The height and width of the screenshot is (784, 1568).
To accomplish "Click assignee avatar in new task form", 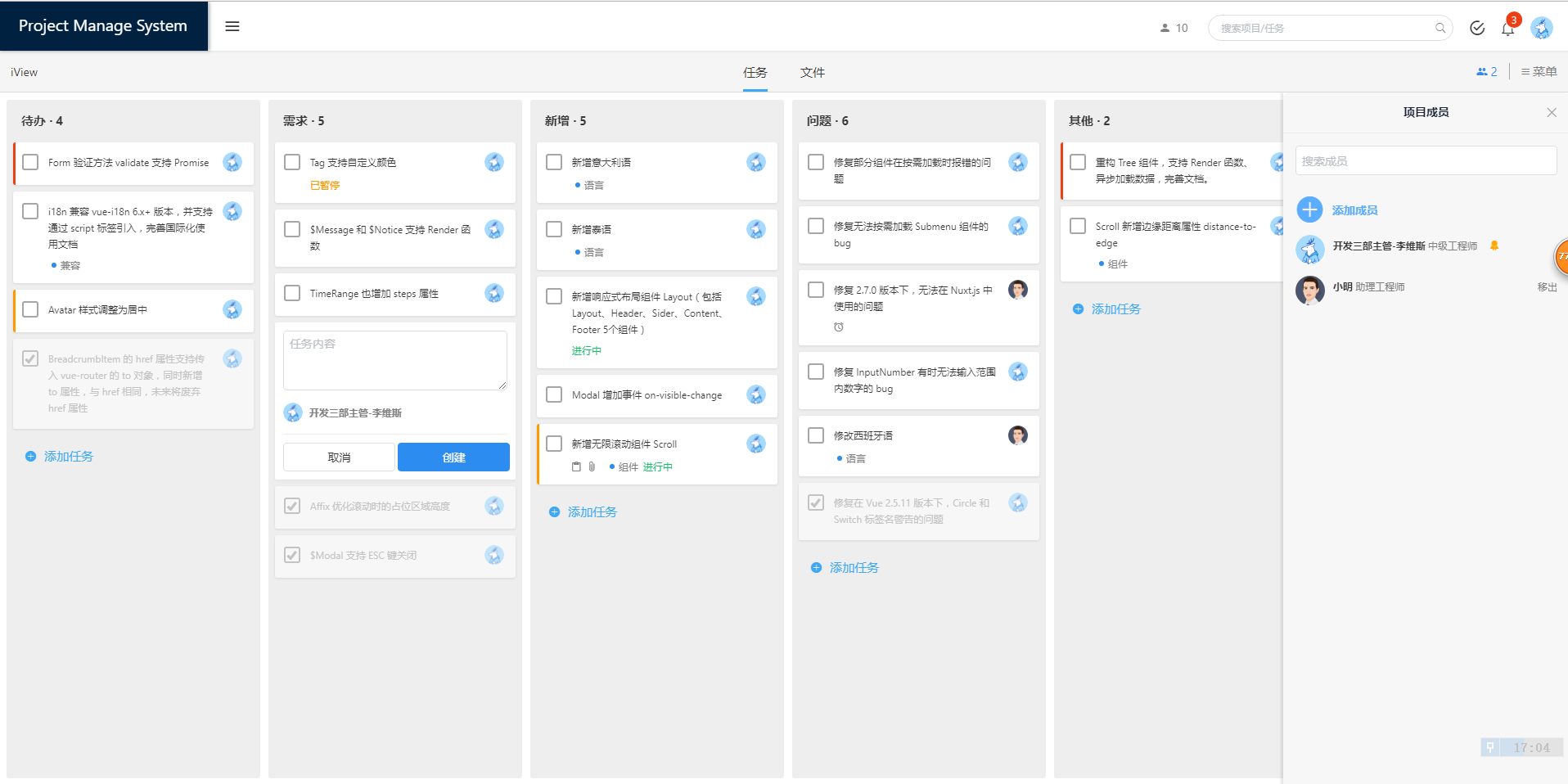I will coord(293,412).
